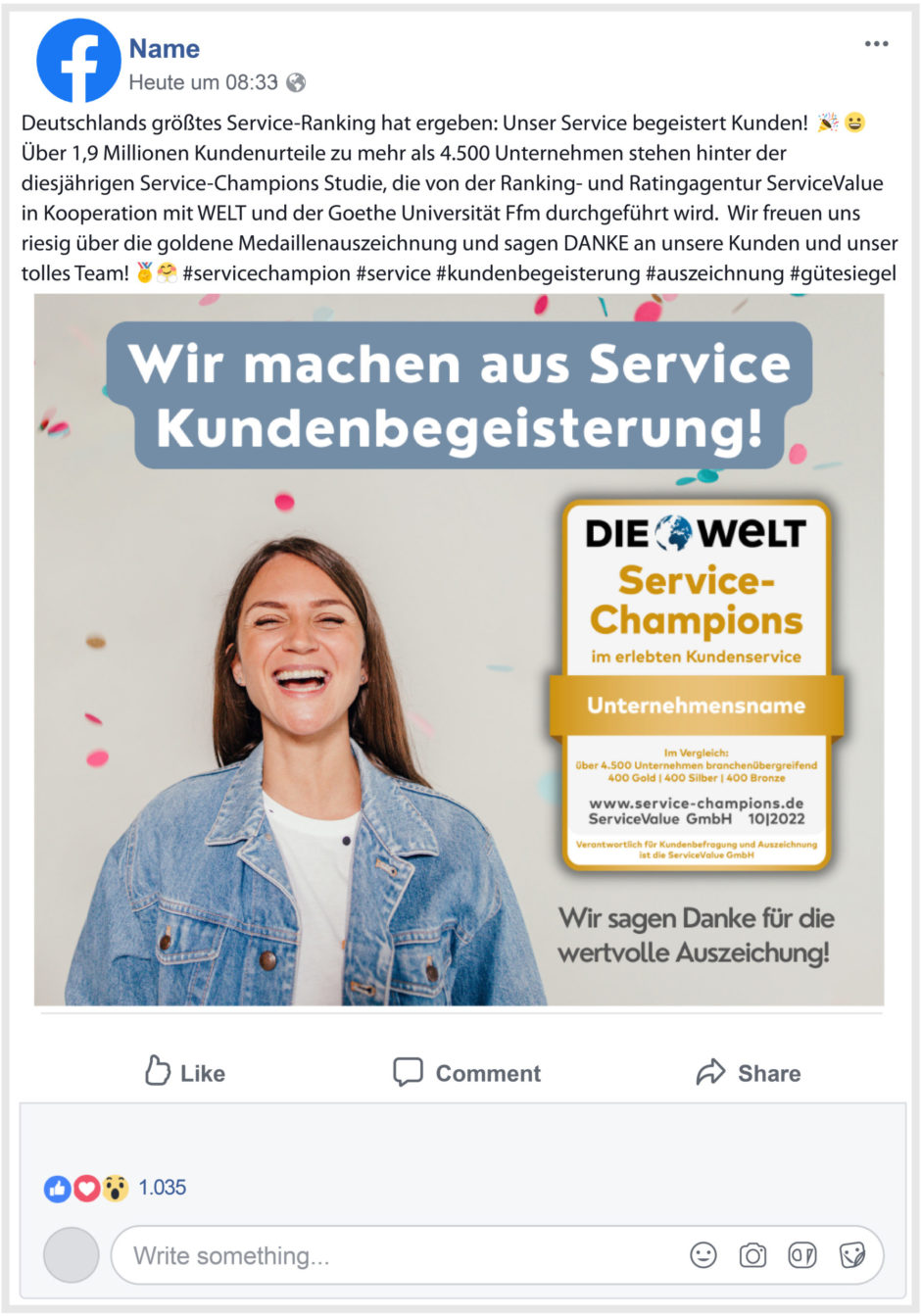This screenshot has height=1316, width=921.
Task: Click the gray commenter avatar circle
Action: (x=72, y=1255)
